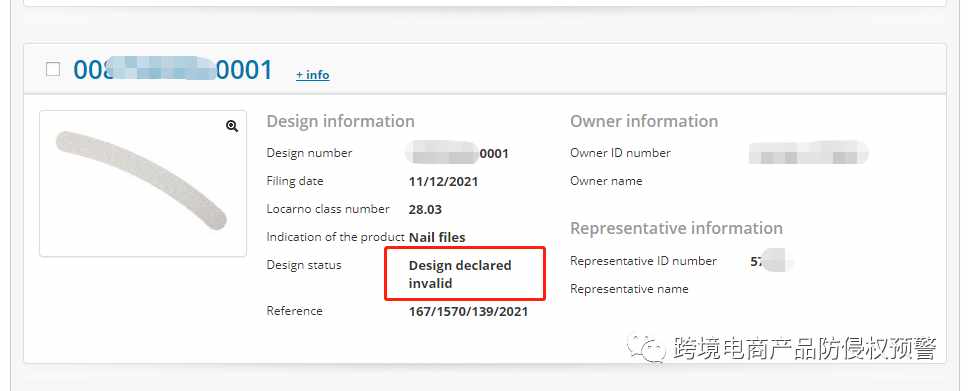968x391 pixels.
Task: Click the reference value 167/1570/139/2021
Action: (468, 311)
